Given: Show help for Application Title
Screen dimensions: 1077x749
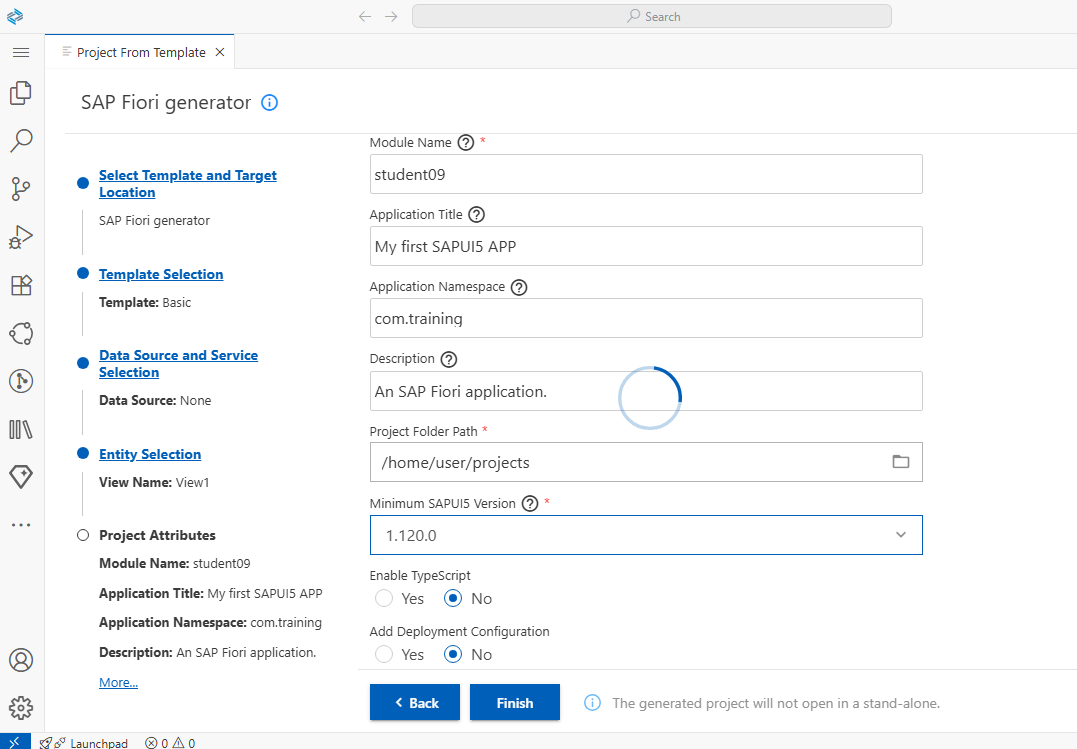Looking at the screenshot, I should pos(477,215).
